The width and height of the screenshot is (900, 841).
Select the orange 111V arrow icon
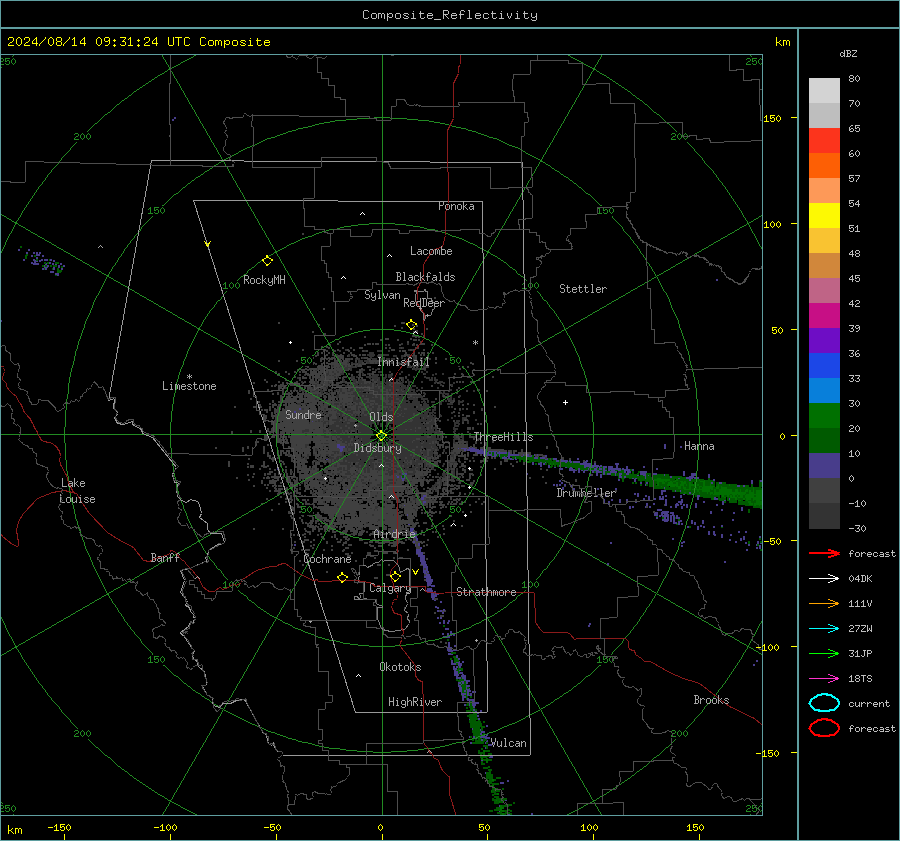[824, 603]
